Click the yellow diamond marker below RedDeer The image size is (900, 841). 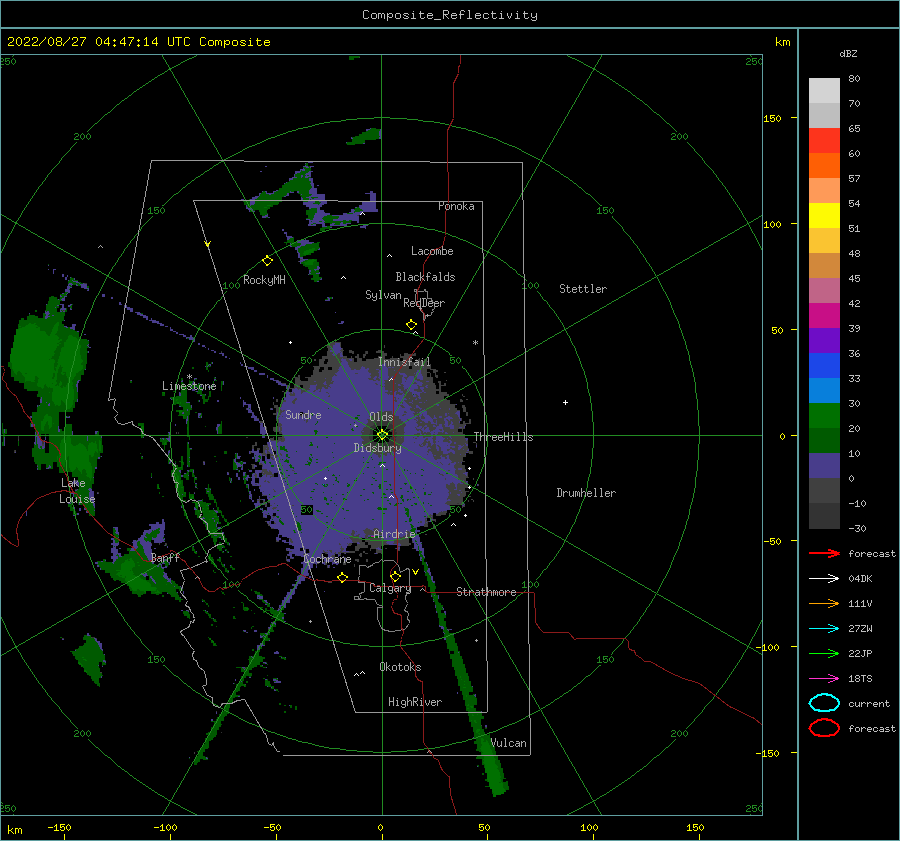pos(412,325)
